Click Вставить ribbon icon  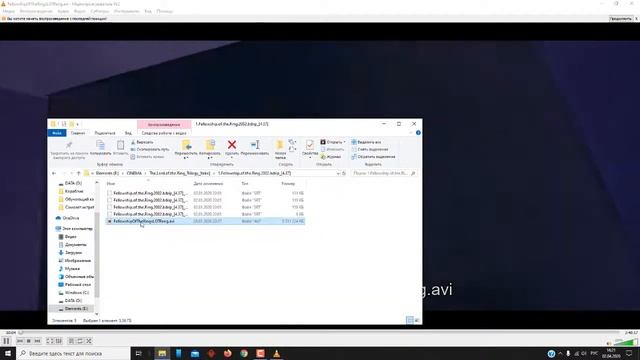click(120, 147)
